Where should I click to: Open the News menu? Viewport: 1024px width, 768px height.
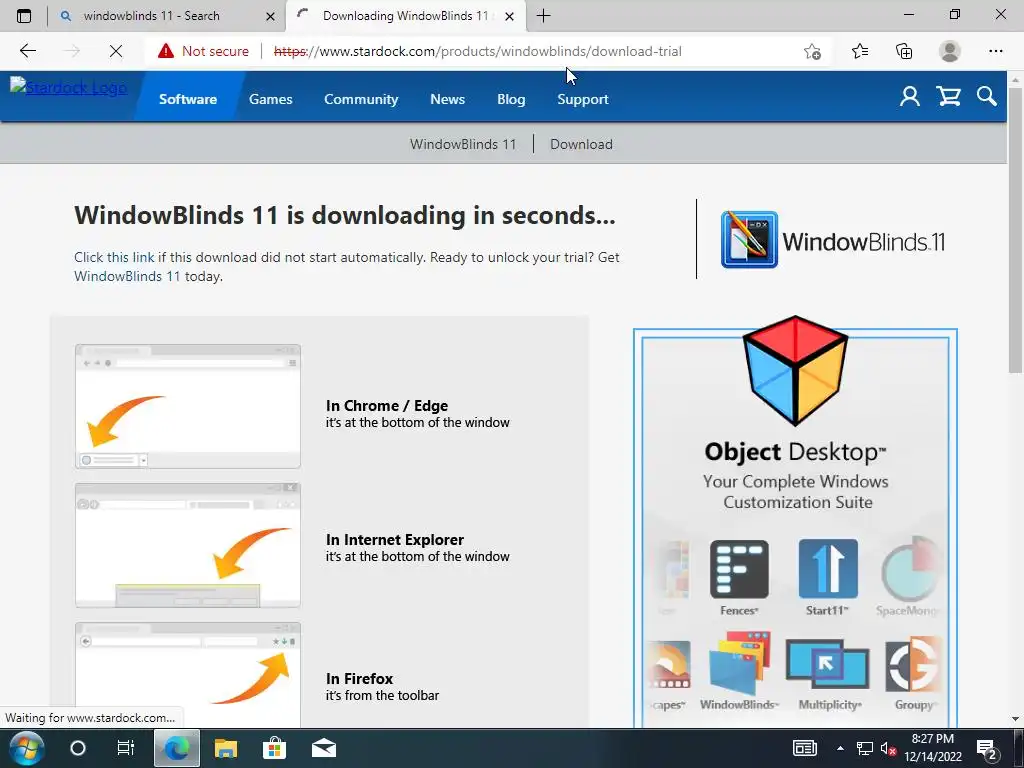point(447,99)
